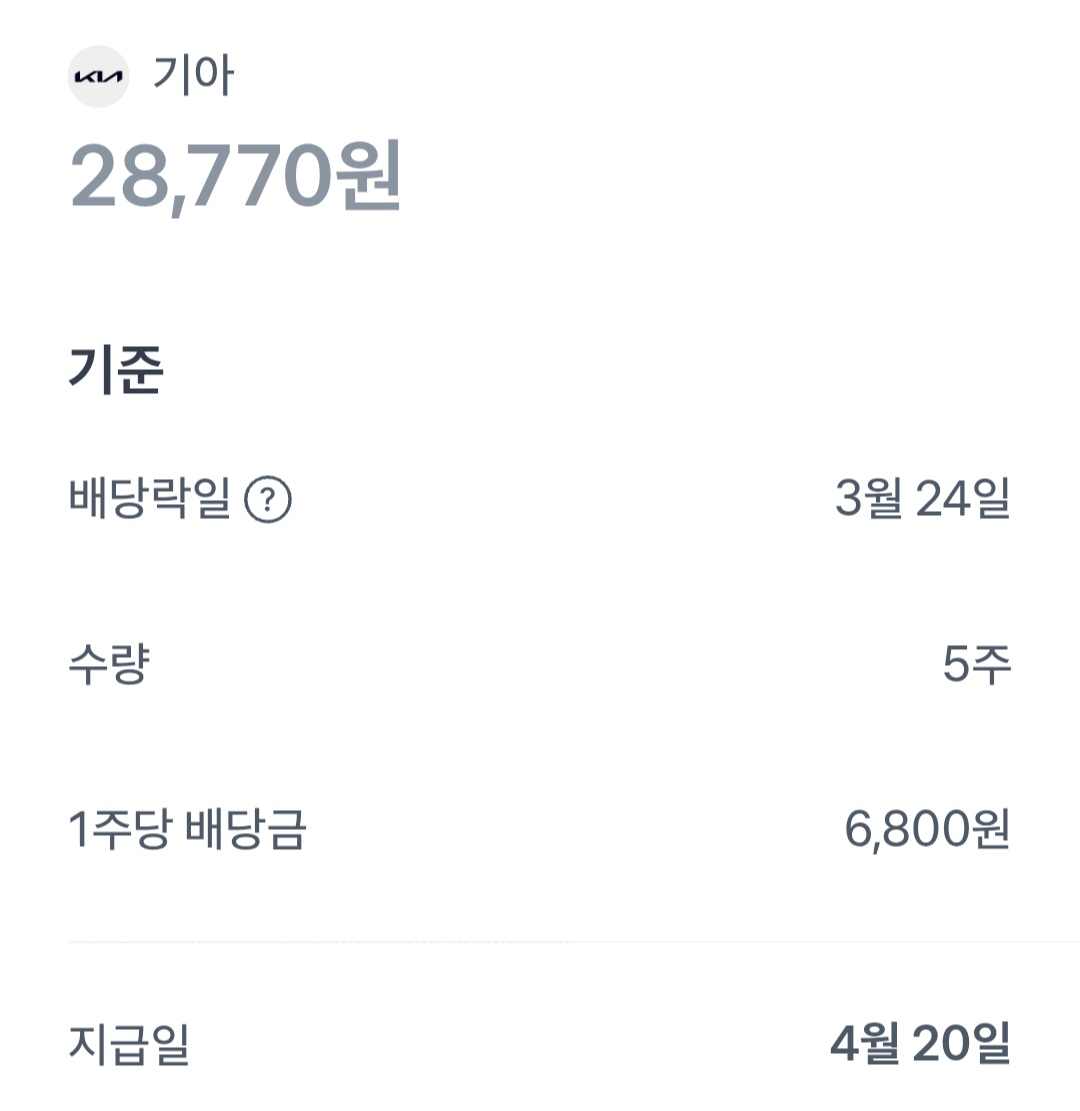Screen dimensions: 1080x1111
Task: Select the 4월 20일 payment date
Action: [x=920, y=1044]
